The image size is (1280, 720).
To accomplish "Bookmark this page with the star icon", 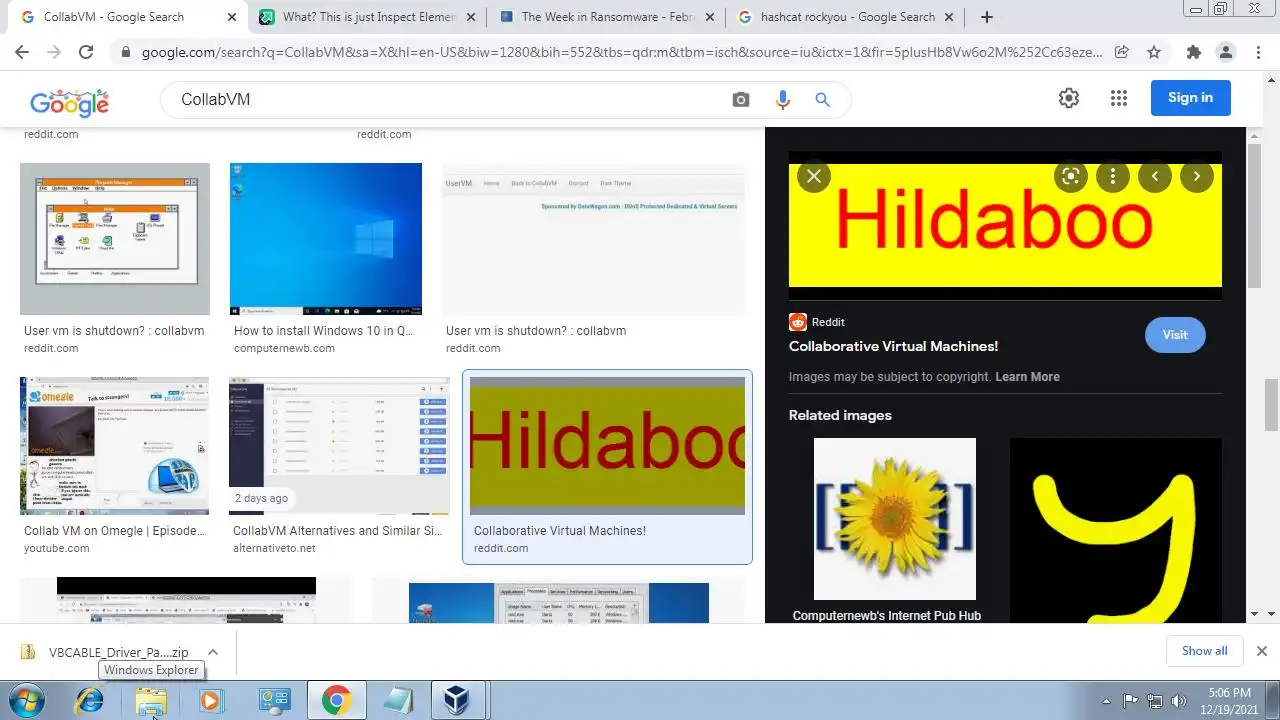I will pyautogui.click(x=1154, y=52).
